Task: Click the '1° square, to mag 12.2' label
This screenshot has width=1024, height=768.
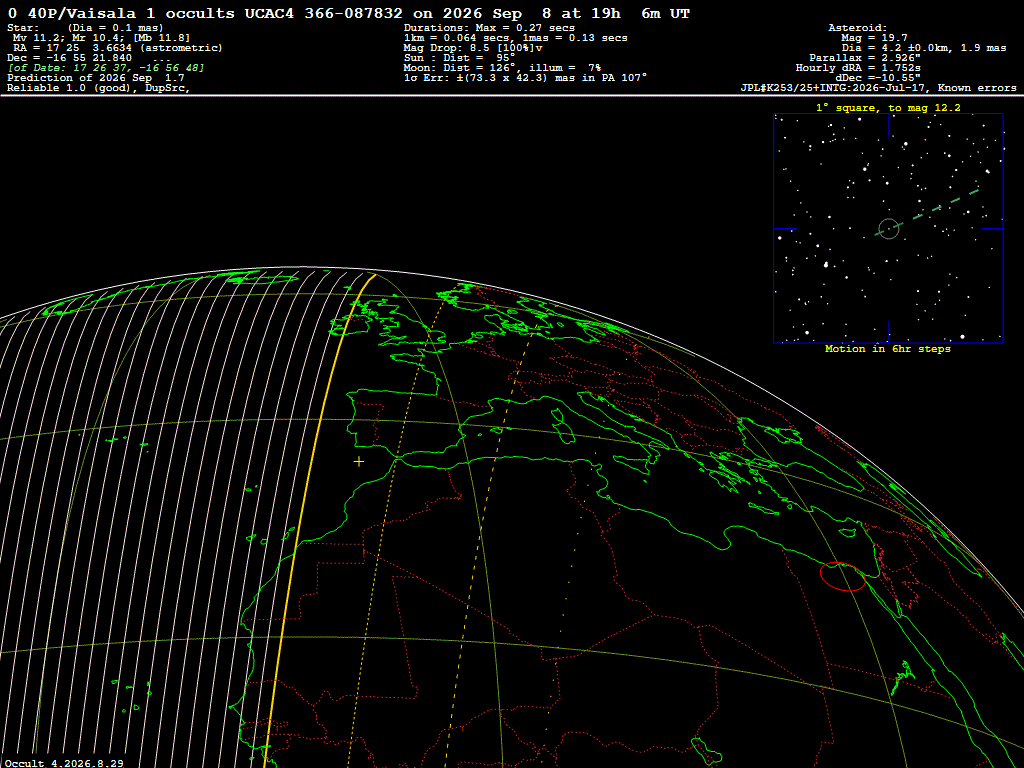Action: click(888, 108)
